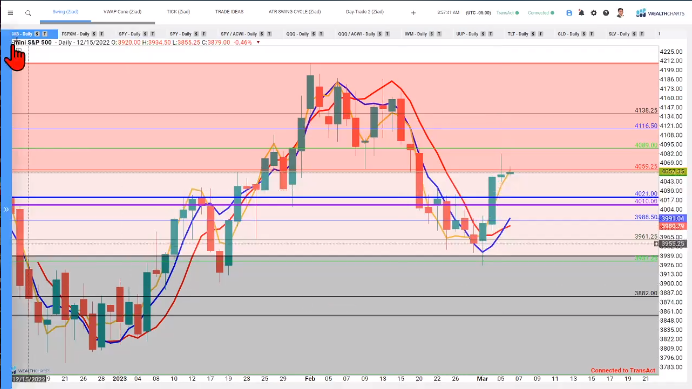The image size is (692, 389).
Task: Click the clock time display in header
Action: coord(448,13)
